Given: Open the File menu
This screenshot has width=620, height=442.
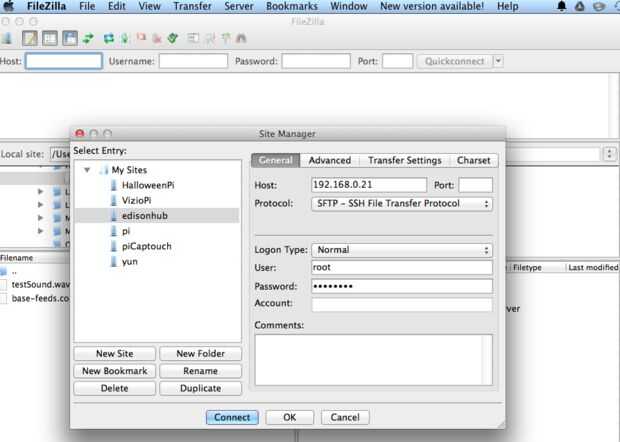Looking at the screenshot, I should [x=87, y=6].
